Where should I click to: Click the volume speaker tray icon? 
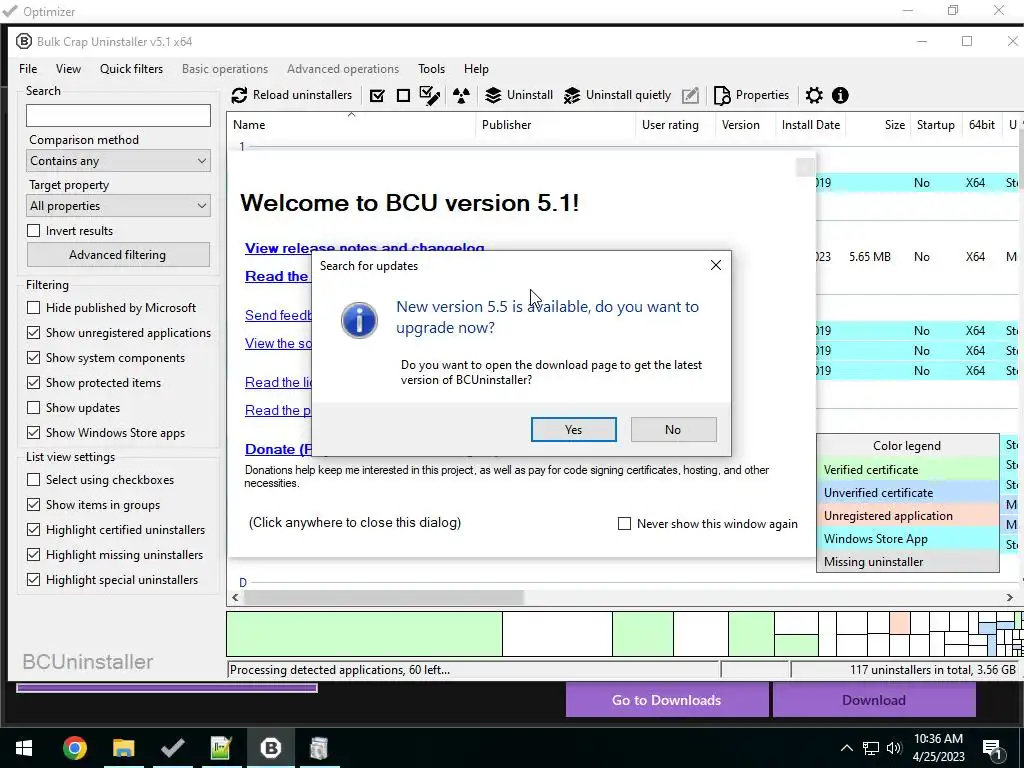click(x=894, y=748)
